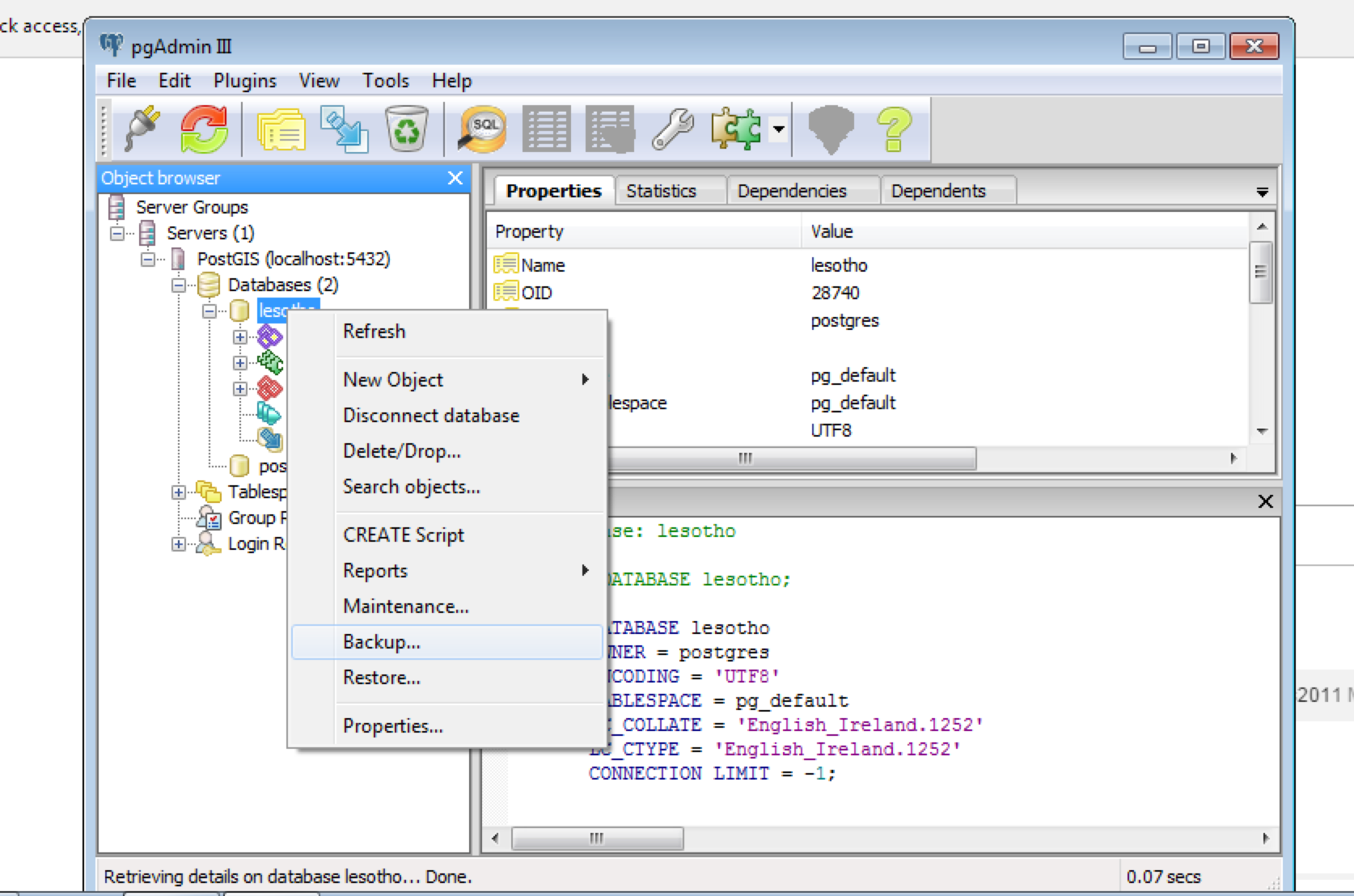Viewport: 1354px width, 896px height.
Task: Click the create new object toolbar icon
Action: pos(345,129)
